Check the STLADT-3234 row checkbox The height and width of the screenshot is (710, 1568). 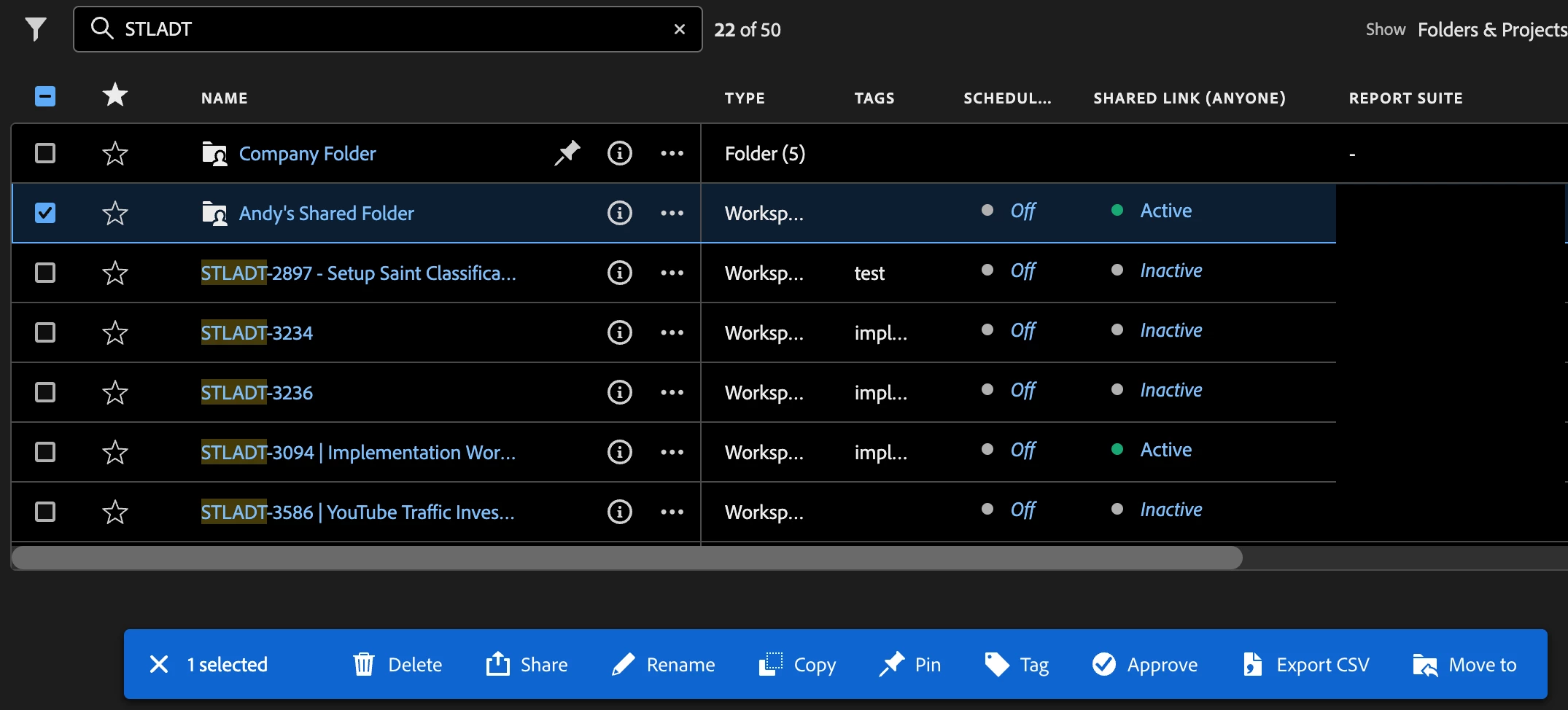point(45,332)
